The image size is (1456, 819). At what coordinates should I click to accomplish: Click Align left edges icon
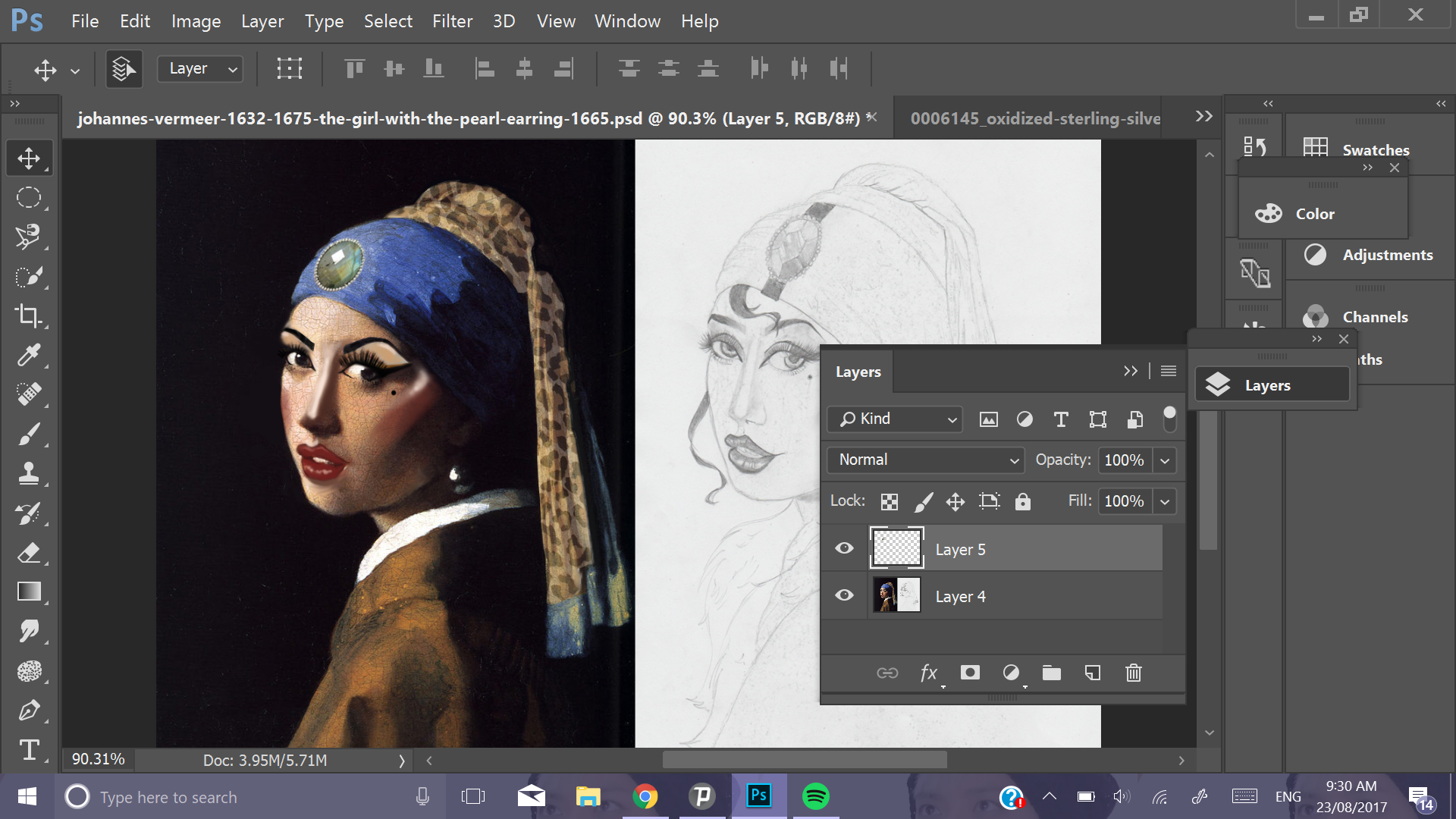485,68
